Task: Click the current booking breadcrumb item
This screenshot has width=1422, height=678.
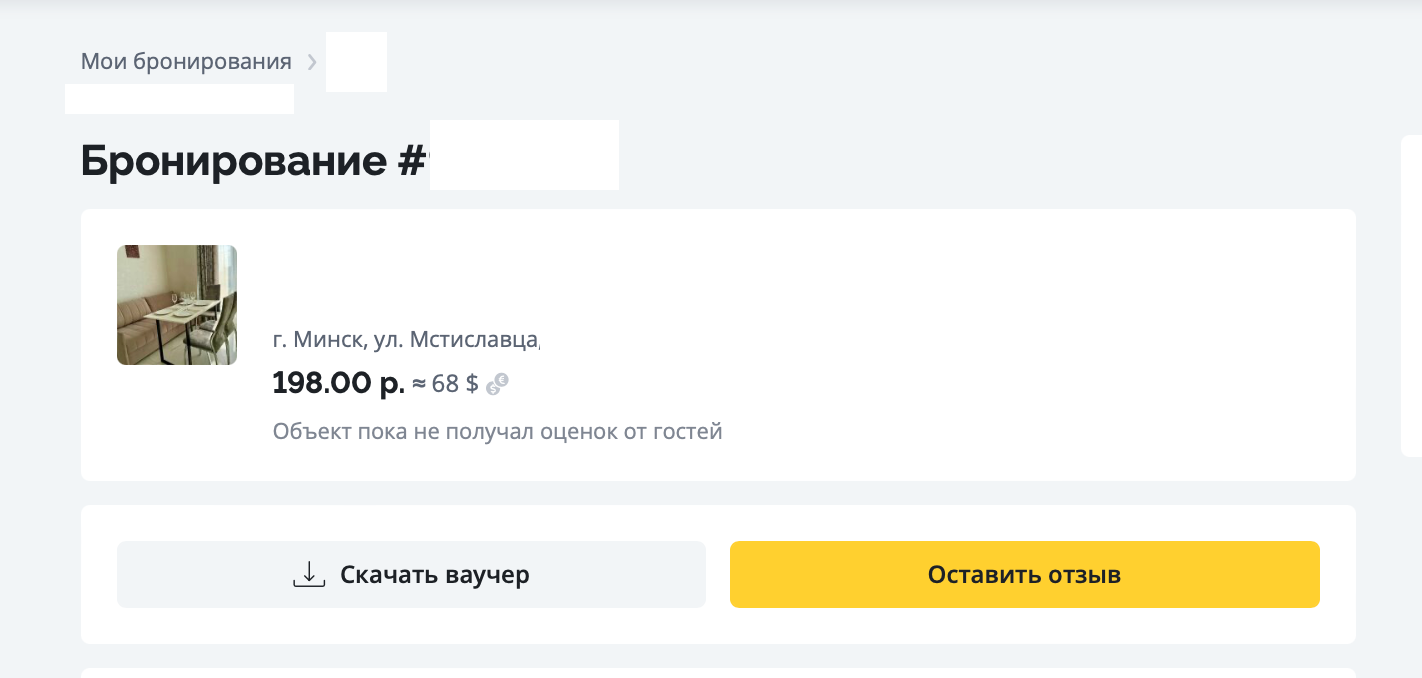Action: (x=356, y=62)
